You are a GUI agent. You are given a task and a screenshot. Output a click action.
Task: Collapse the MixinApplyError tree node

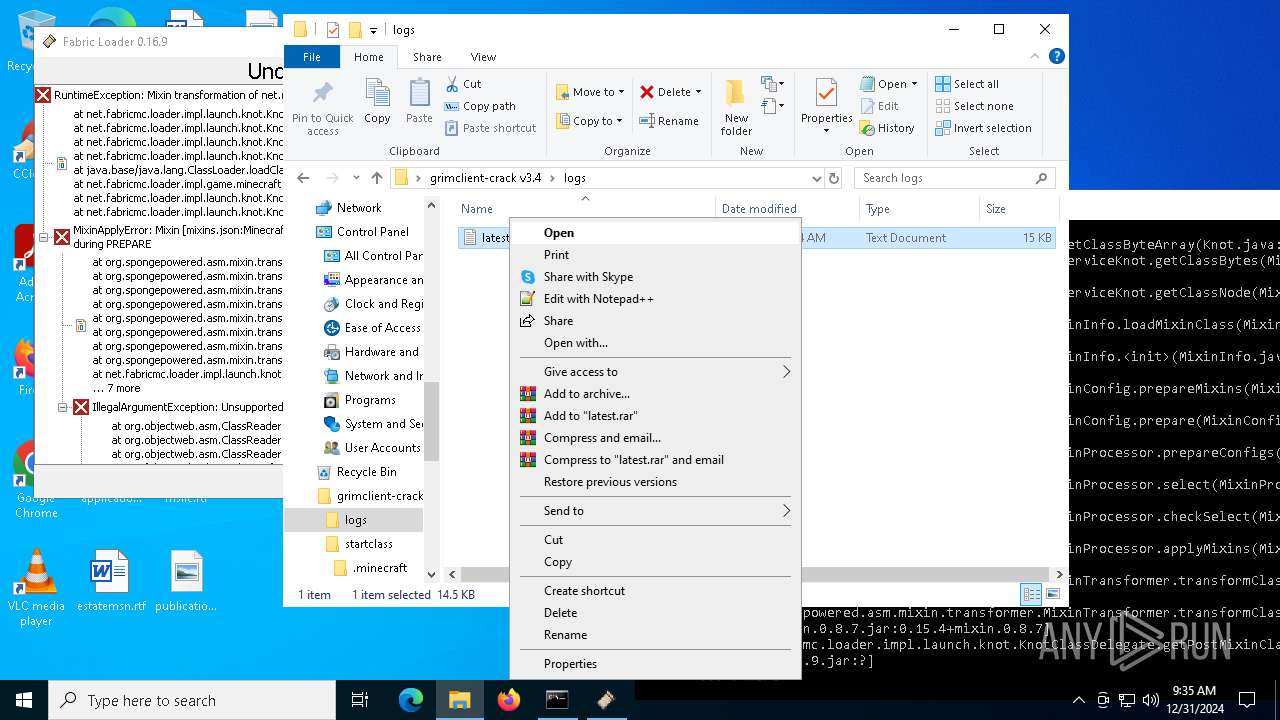coord(44,237)
